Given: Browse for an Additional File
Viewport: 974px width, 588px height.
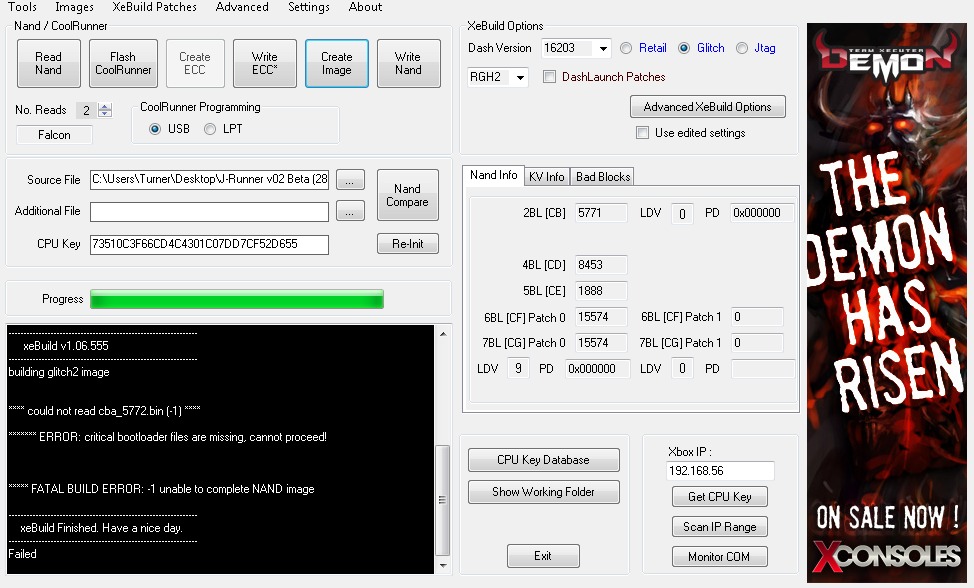Looking at the screenshot, I should tap(350, 211).
